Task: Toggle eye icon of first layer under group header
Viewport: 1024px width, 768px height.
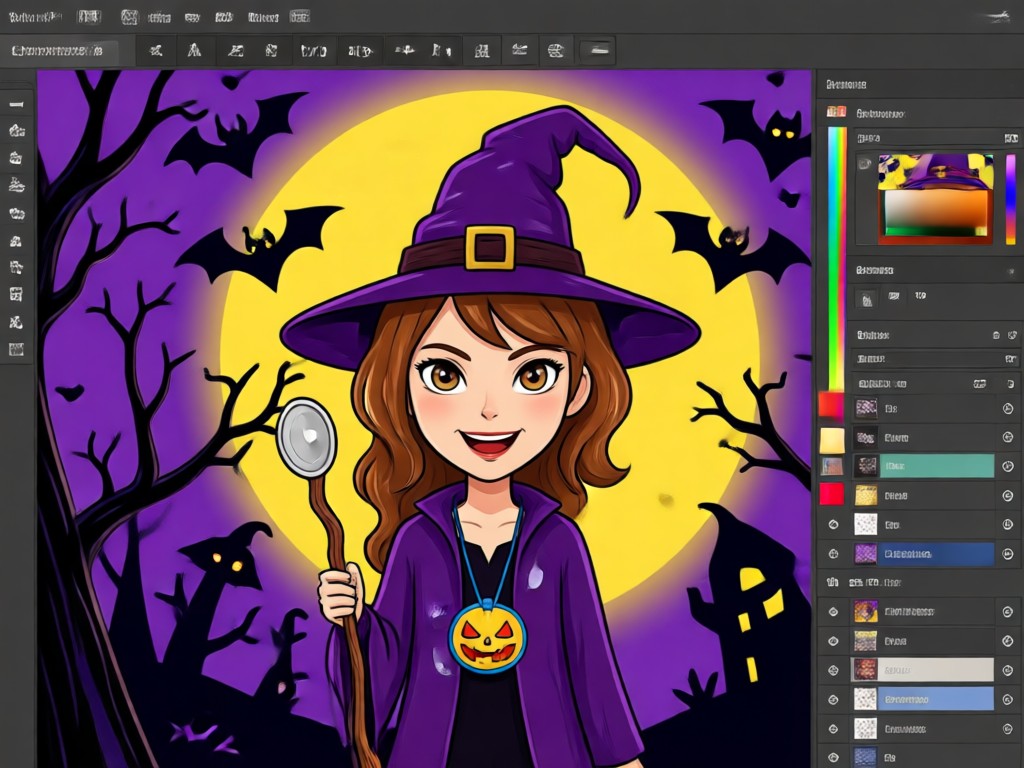Action: 833,612
